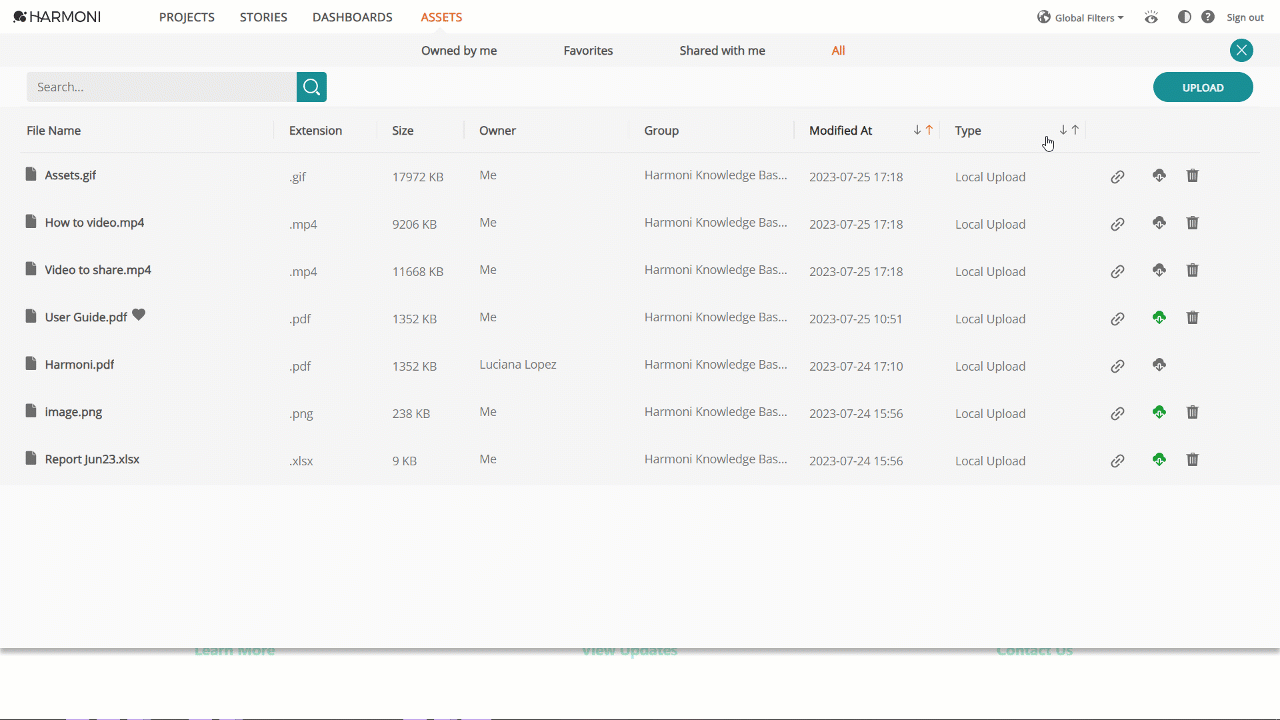Viewport: 1280px width, 720px height.
Task: Click the Size column header
Action: coord(403,130)
